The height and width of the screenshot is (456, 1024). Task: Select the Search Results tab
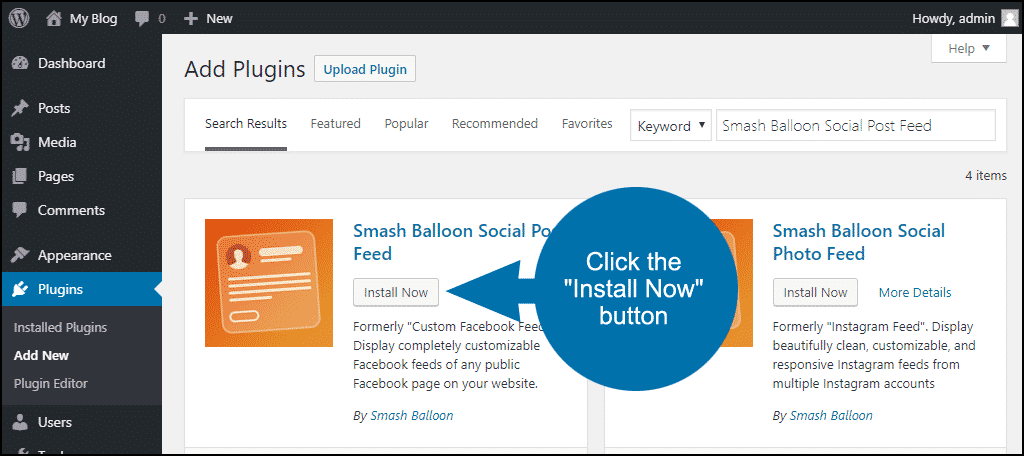coord(246,123)
